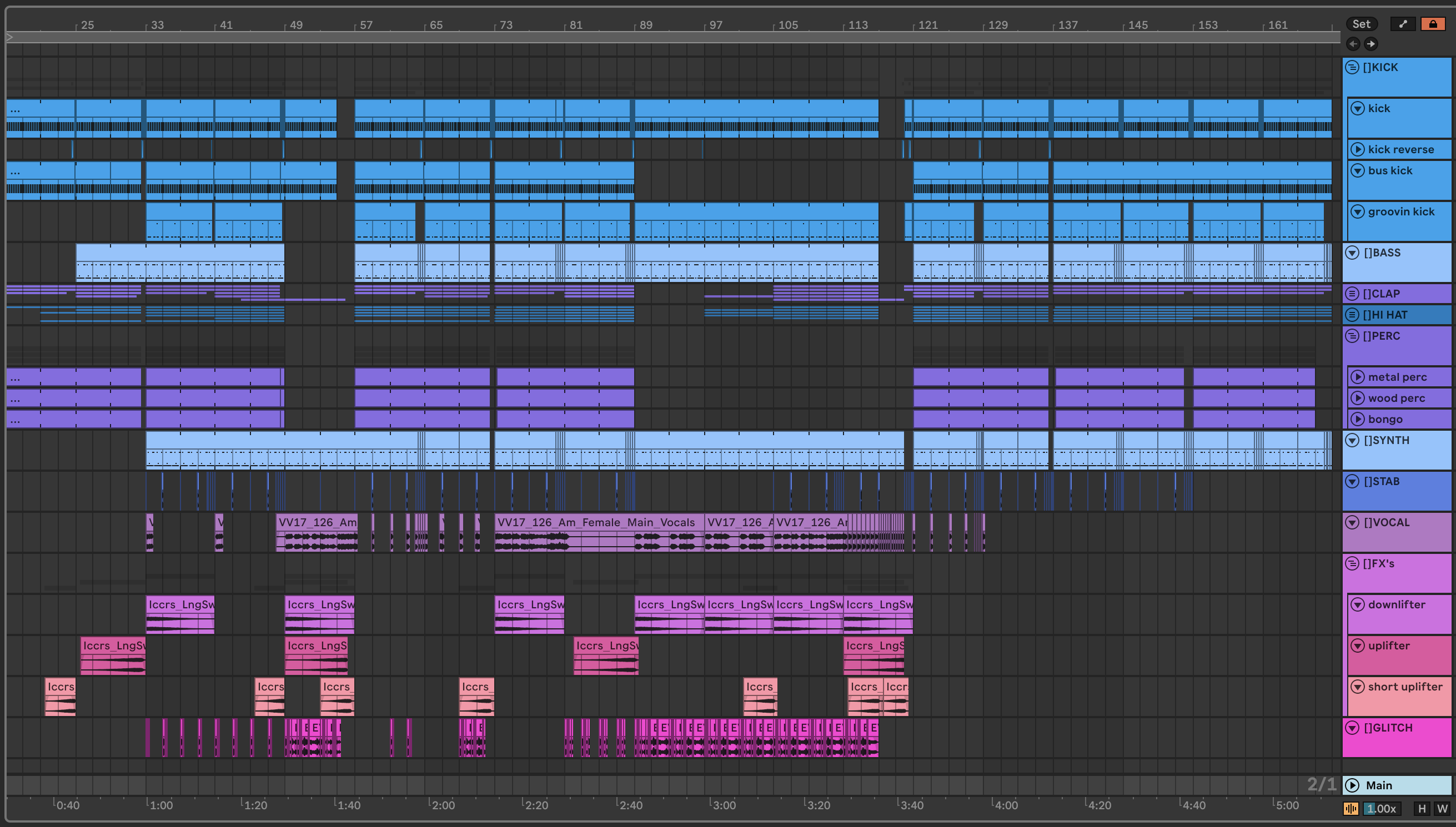Click bar 121 in the beat ruler
This screenshot has width=1456, height=827.
point(928,25)
